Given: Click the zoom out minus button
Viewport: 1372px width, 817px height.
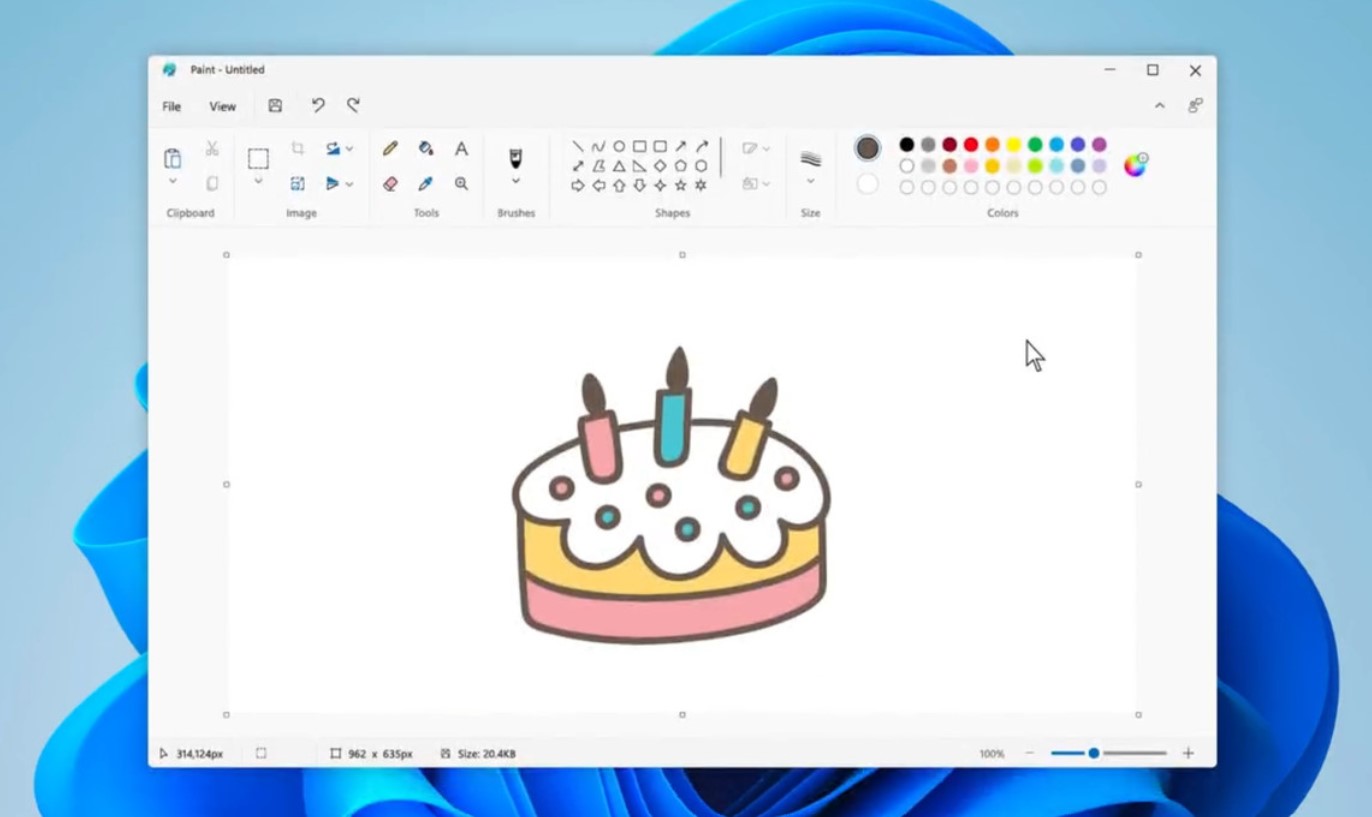Looking at the screenshot, I should point(1029,753).
